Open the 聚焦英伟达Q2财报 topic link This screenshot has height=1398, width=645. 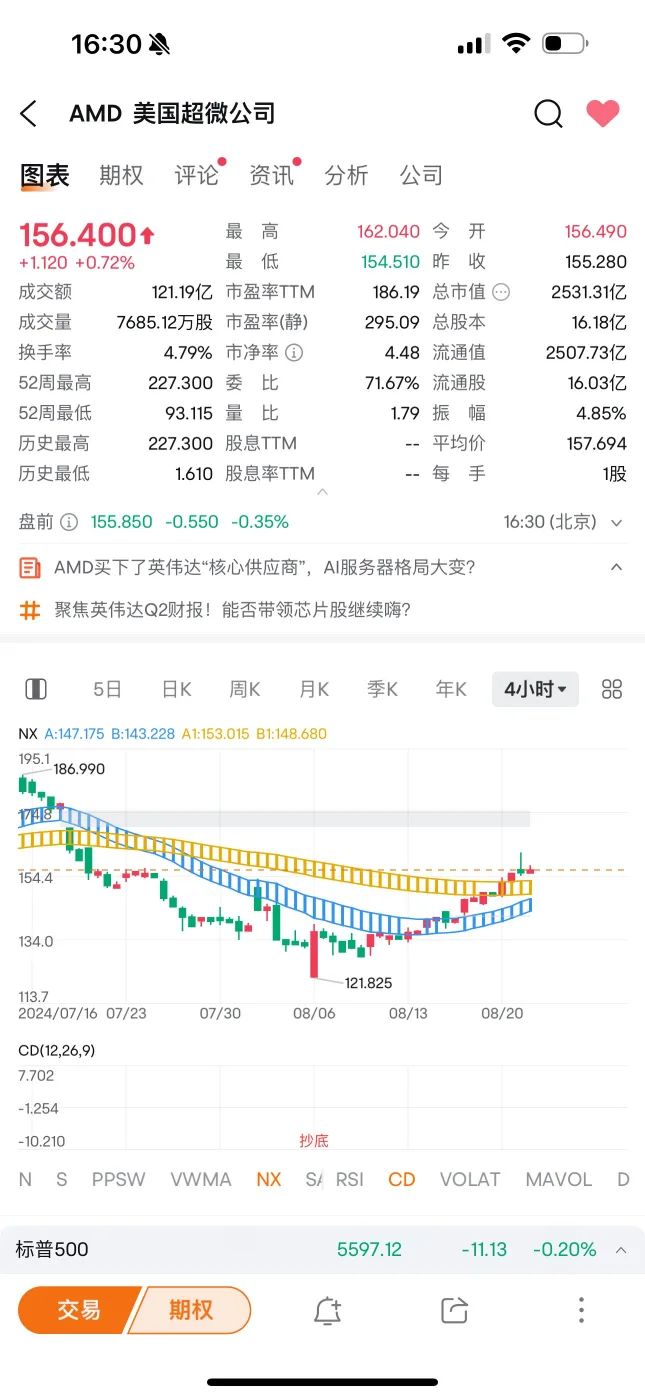[x=232, y=609]
